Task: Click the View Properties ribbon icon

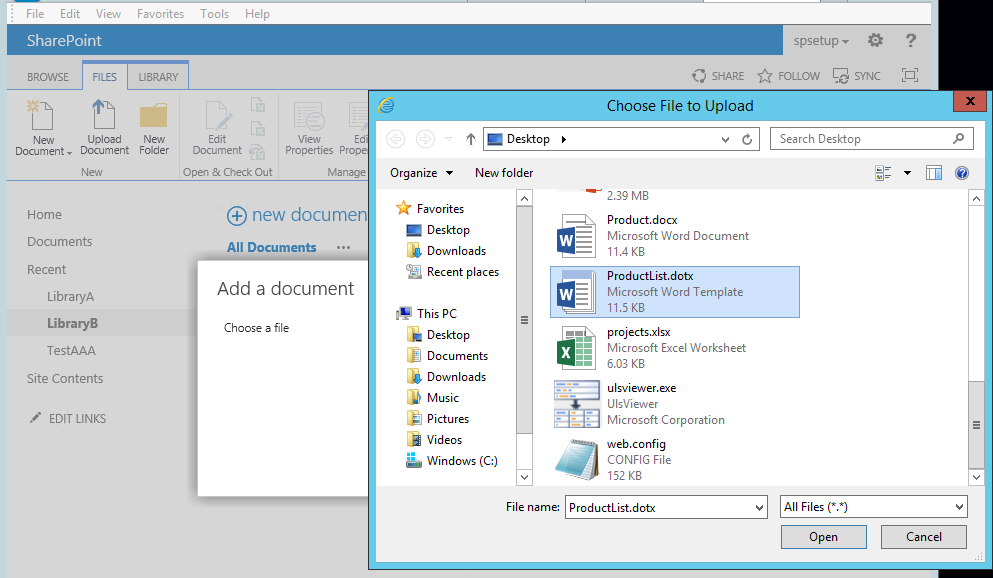Action: [308, 116]
